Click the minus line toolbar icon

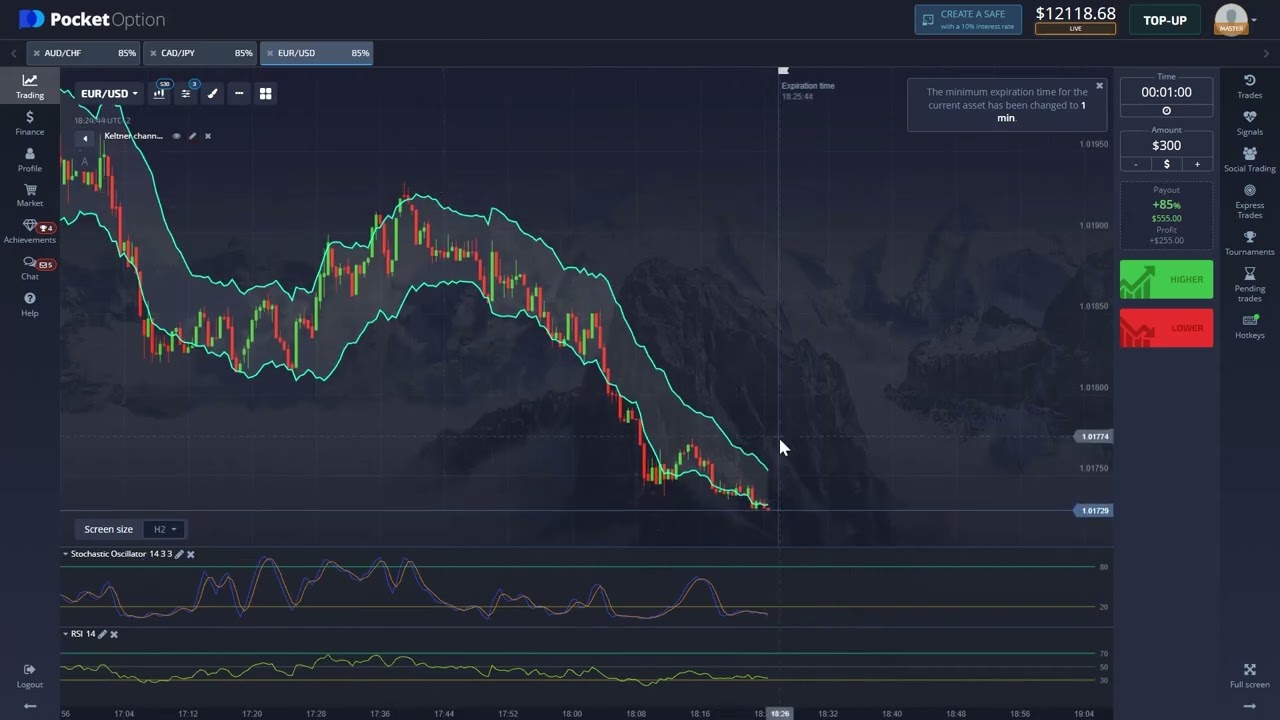[x=239, y=93]
